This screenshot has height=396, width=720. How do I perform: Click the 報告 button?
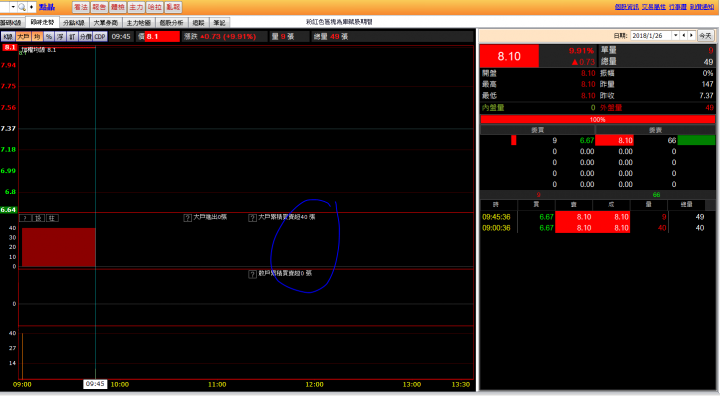click(x=99, y=7)
